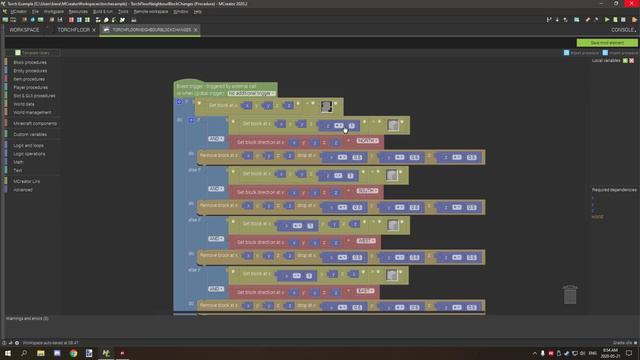Viewport: 640px width, 360px height.
Task: Open the Window menu
Action: click(181, 11)
